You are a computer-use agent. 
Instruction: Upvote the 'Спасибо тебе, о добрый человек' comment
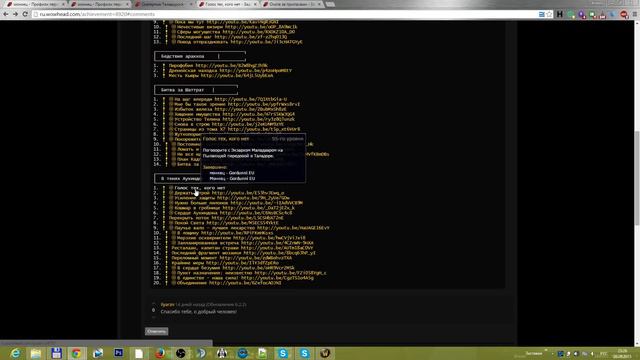(153, 304)
